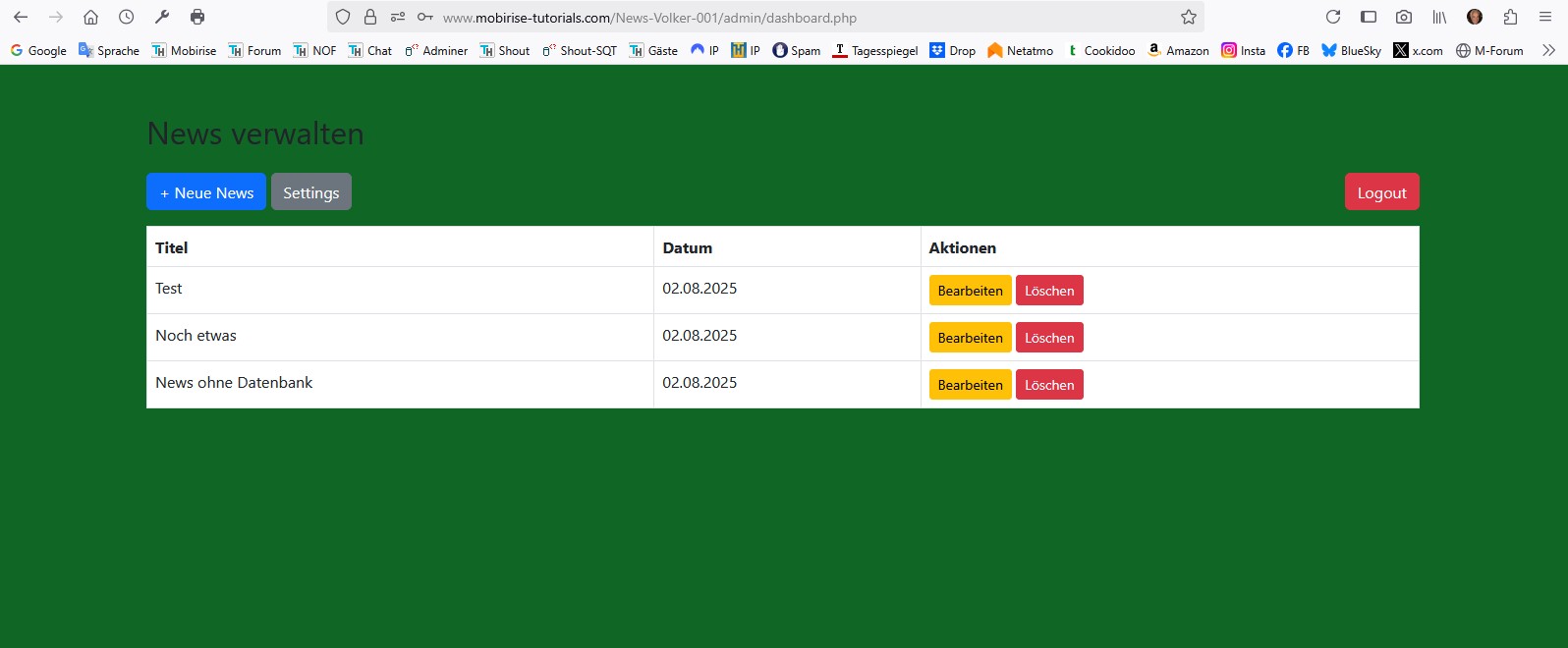Click Bearbeiten for the Test entry
Viewport: 1568px width, 648px height.
pyautogui.click(x=970, y=291)
